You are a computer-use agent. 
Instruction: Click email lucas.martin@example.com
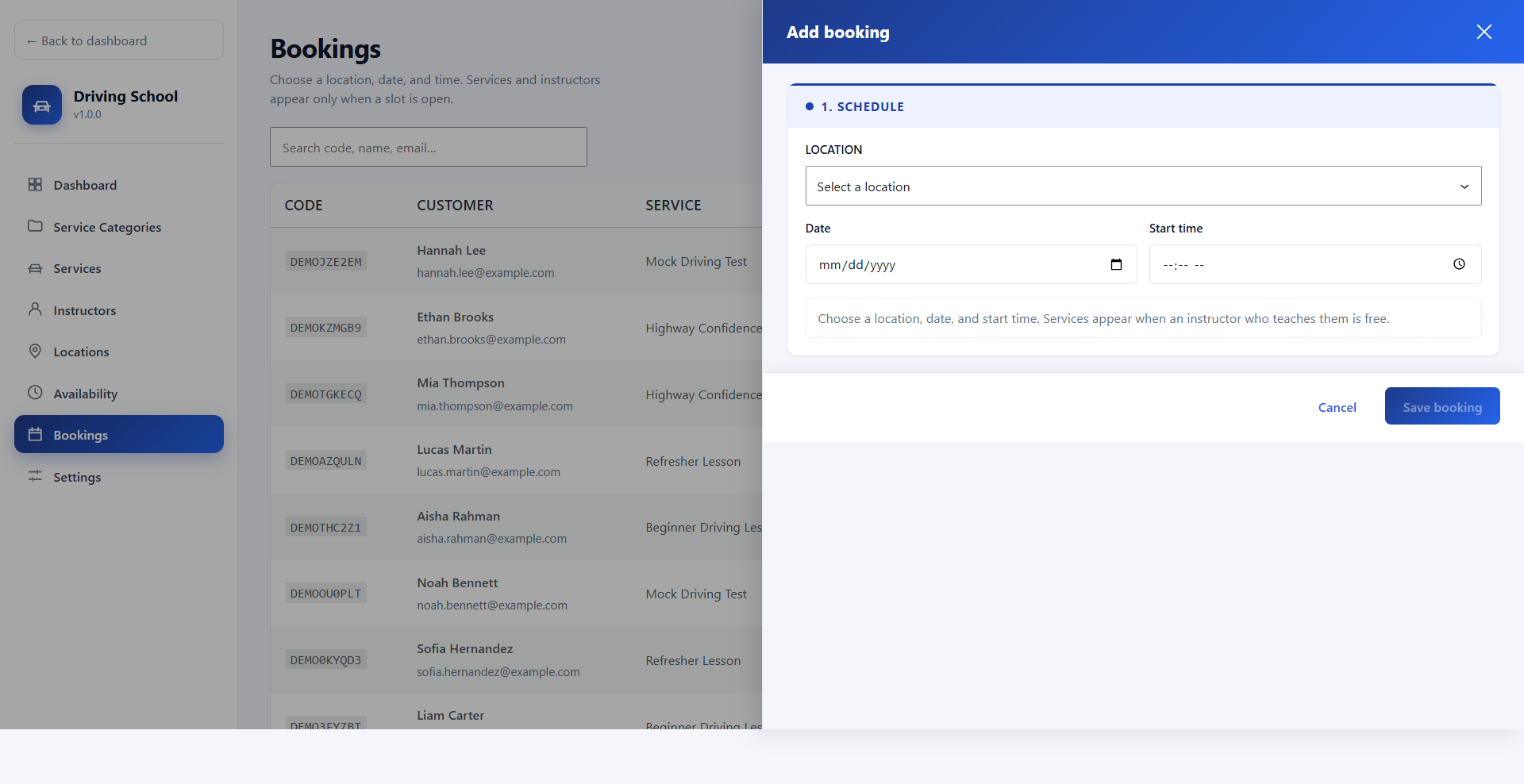(489, 472)
